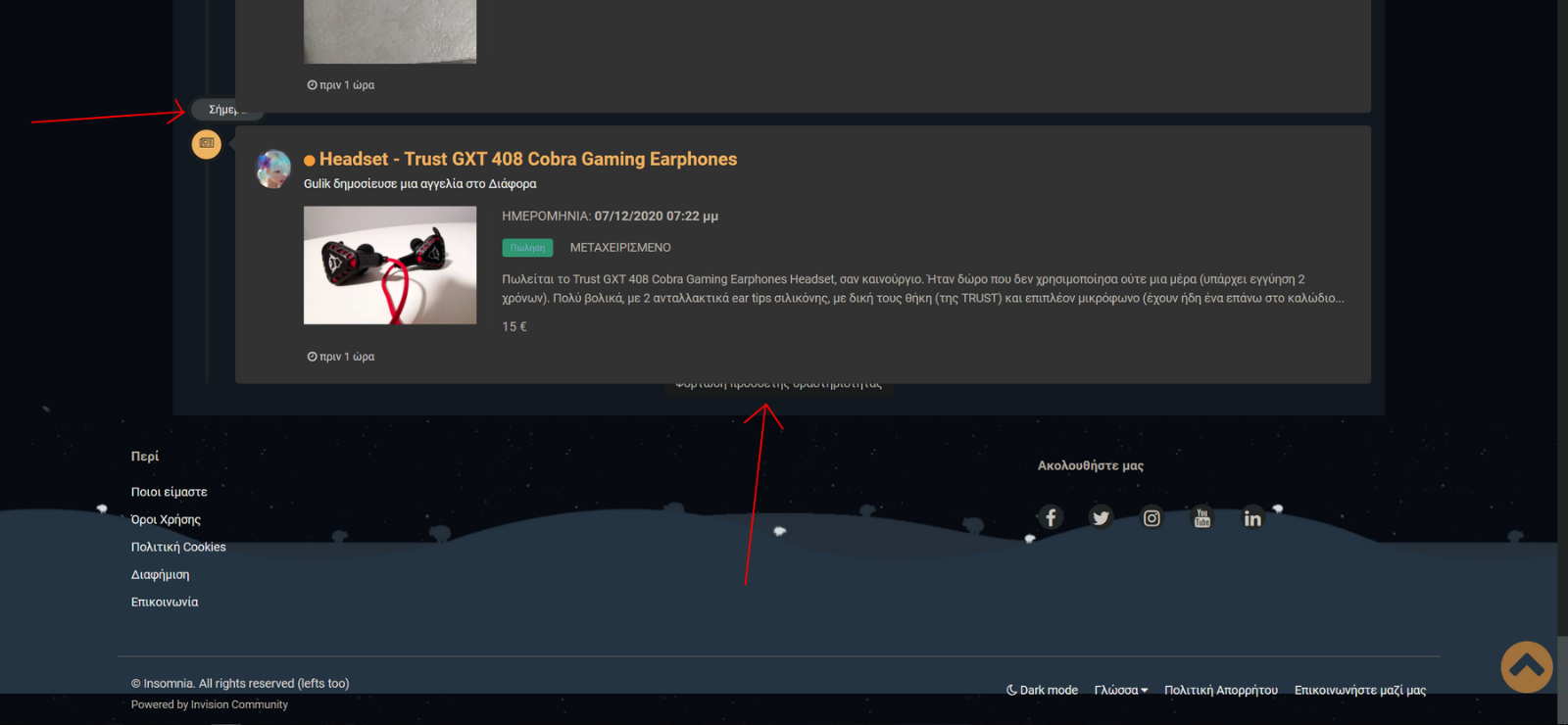Open Headset - Trust GXT 408 Cobra listing
The image size is (1568, 725).
[528, 159]
